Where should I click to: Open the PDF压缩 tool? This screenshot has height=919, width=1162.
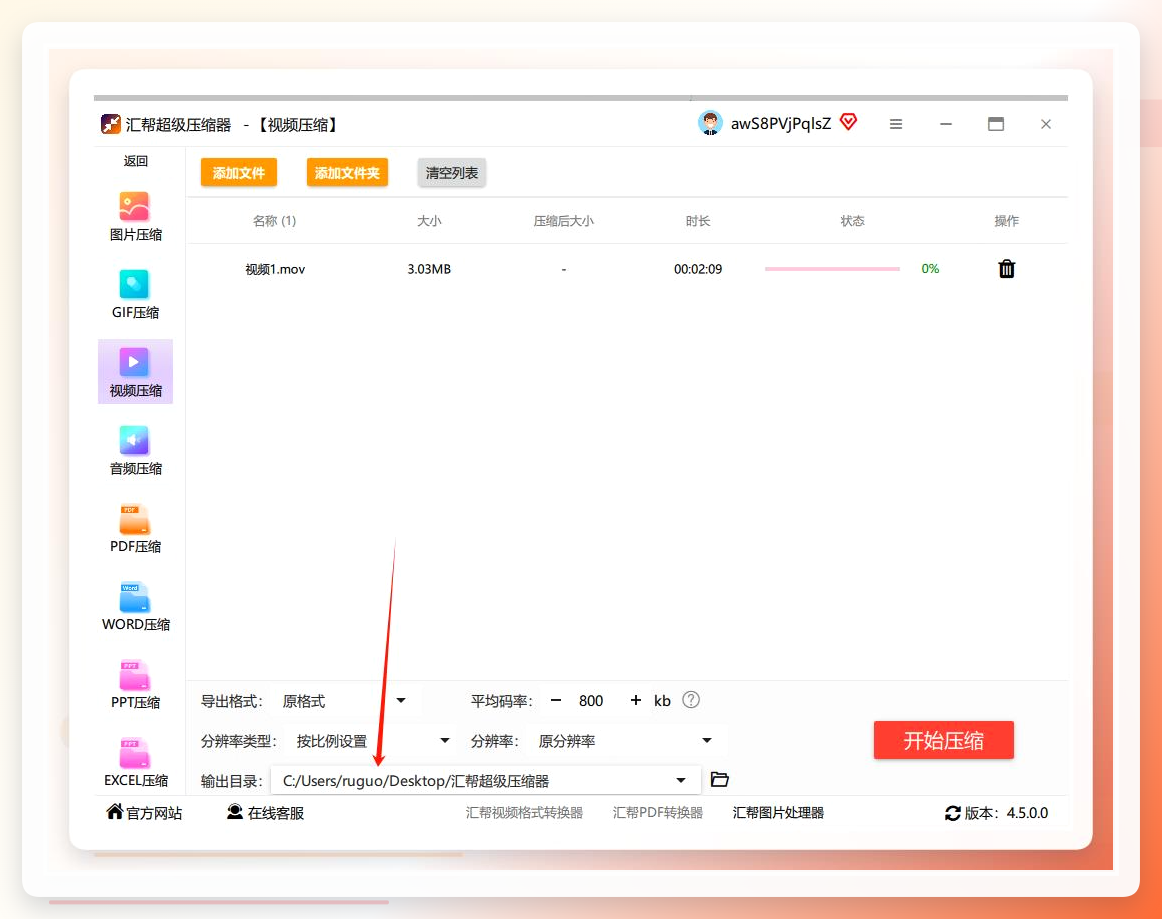point(135,528)
